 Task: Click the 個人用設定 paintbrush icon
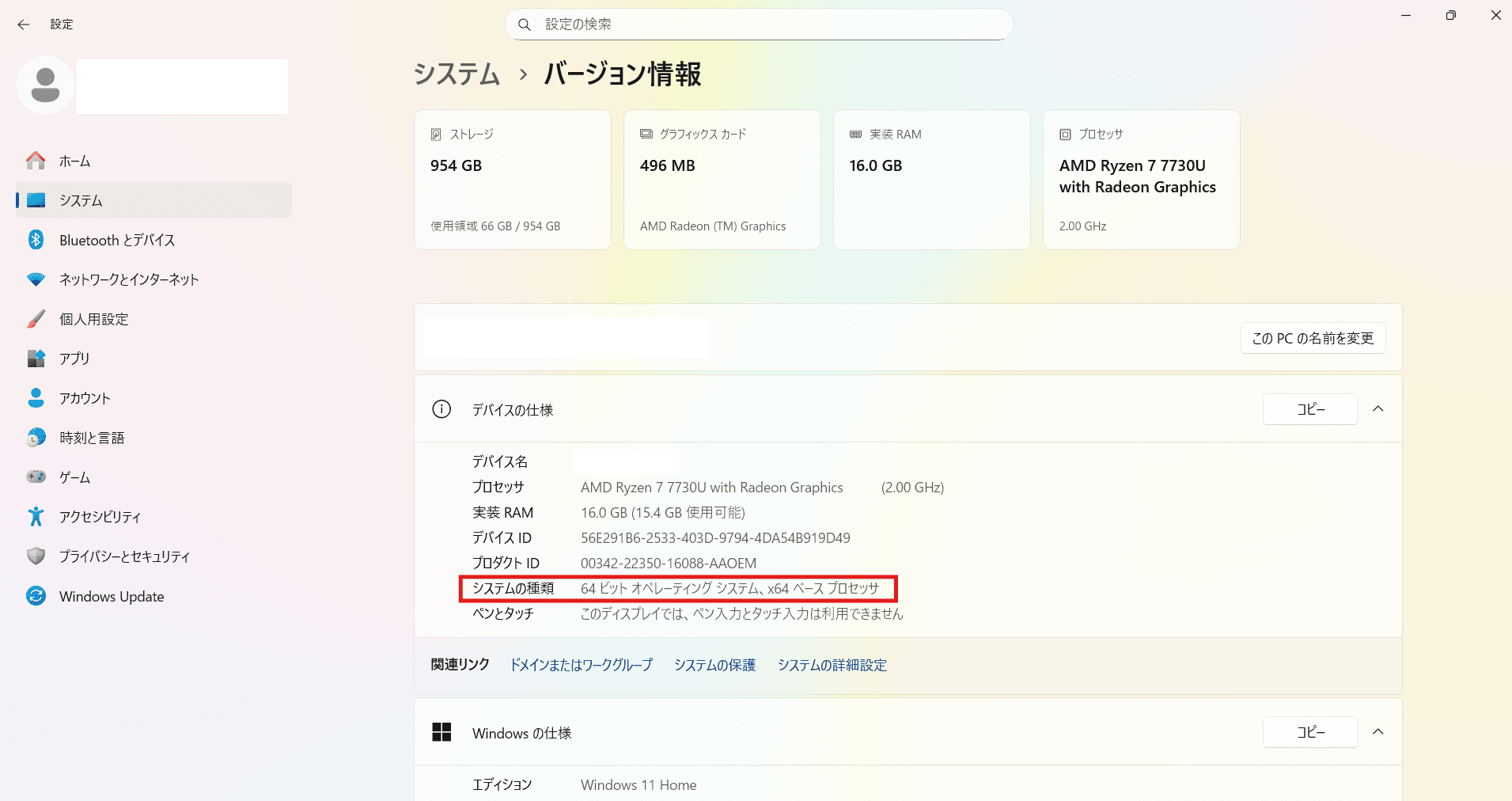(36, 319)
